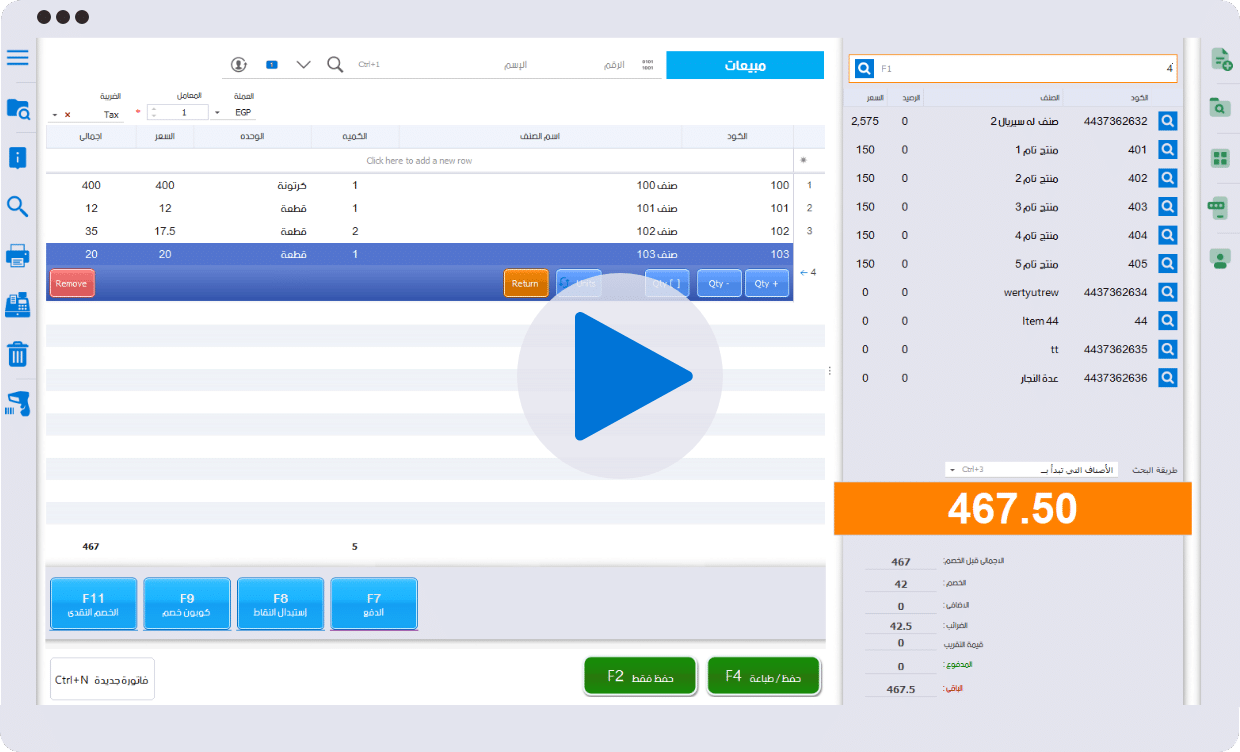The height and width of the screenshot is (752, 1240).
Task: Open the Tax dropdown arrow
Action: [55, 115]
